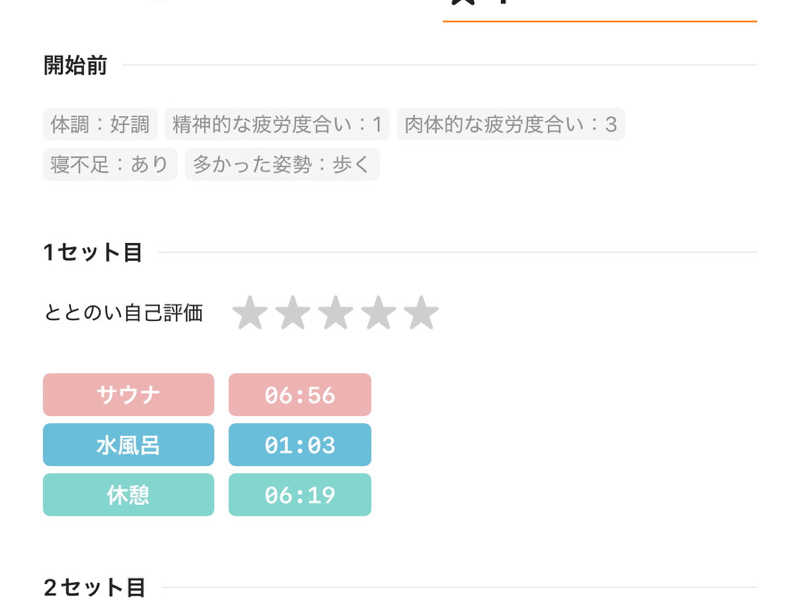This screenshot has height=600, width=800.
Task: Click the first rating star
Action: click(249, 313)
